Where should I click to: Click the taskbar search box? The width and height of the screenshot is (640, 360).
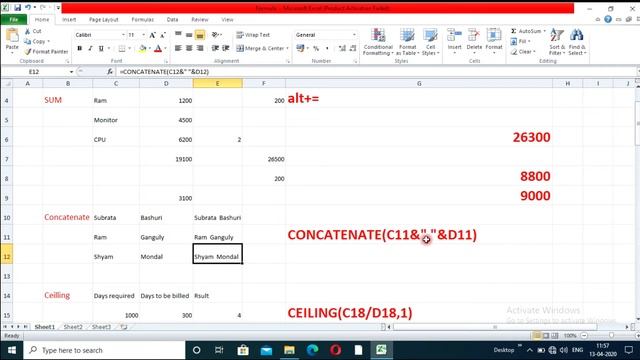pyautogui.click(x=104, y=350)
